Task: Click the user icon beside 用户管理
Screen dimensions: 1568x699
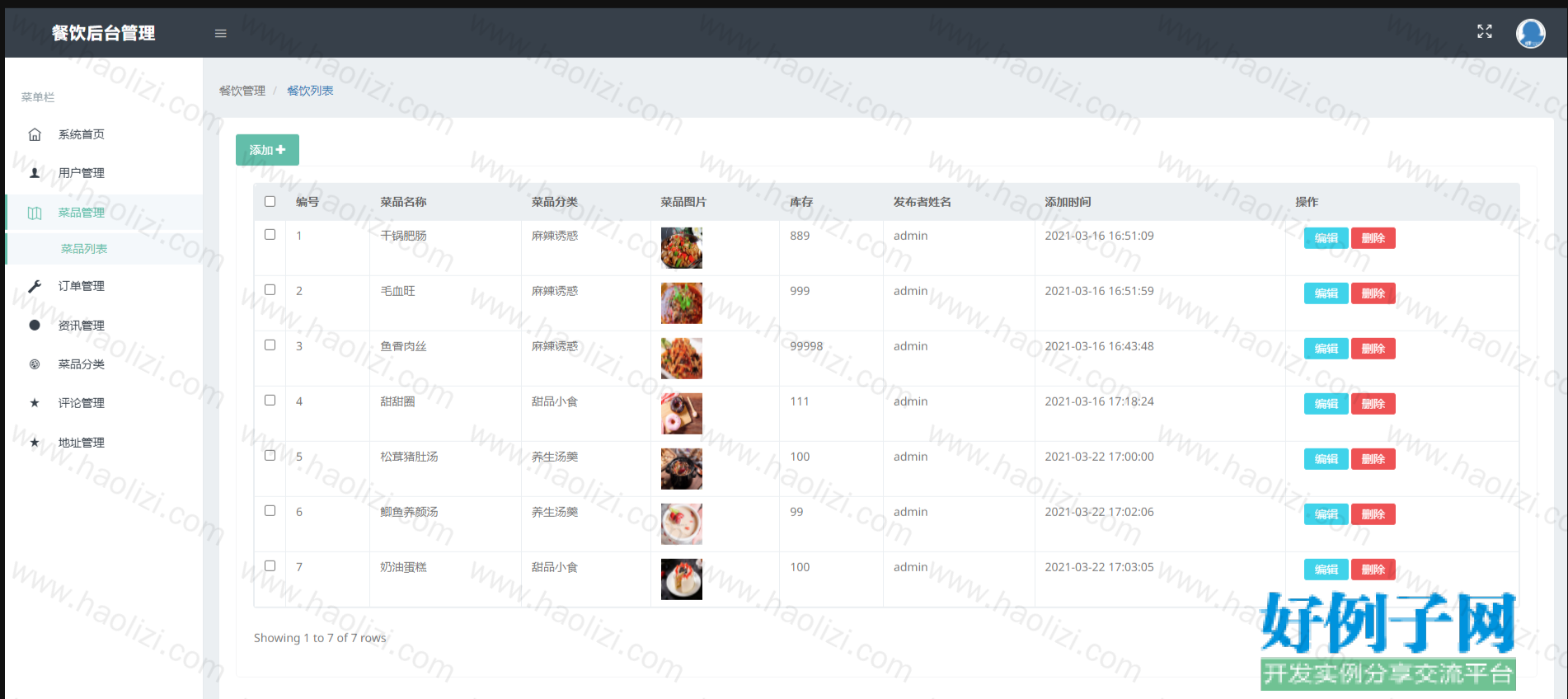Action: pyautogui.click(x=35, y=173)
